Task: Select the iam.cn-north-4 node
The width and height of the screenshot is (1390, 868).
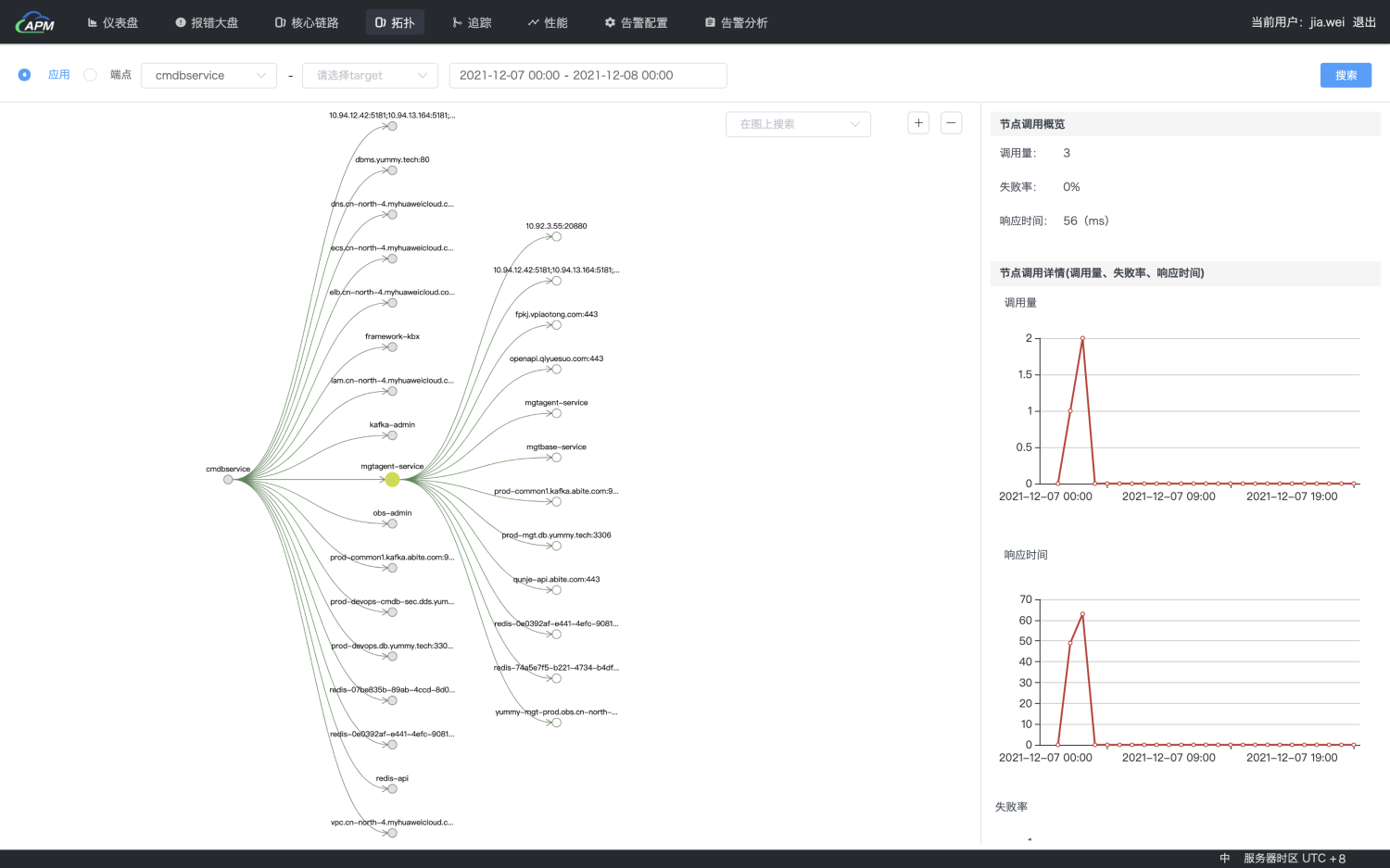Action: [392, 391]
